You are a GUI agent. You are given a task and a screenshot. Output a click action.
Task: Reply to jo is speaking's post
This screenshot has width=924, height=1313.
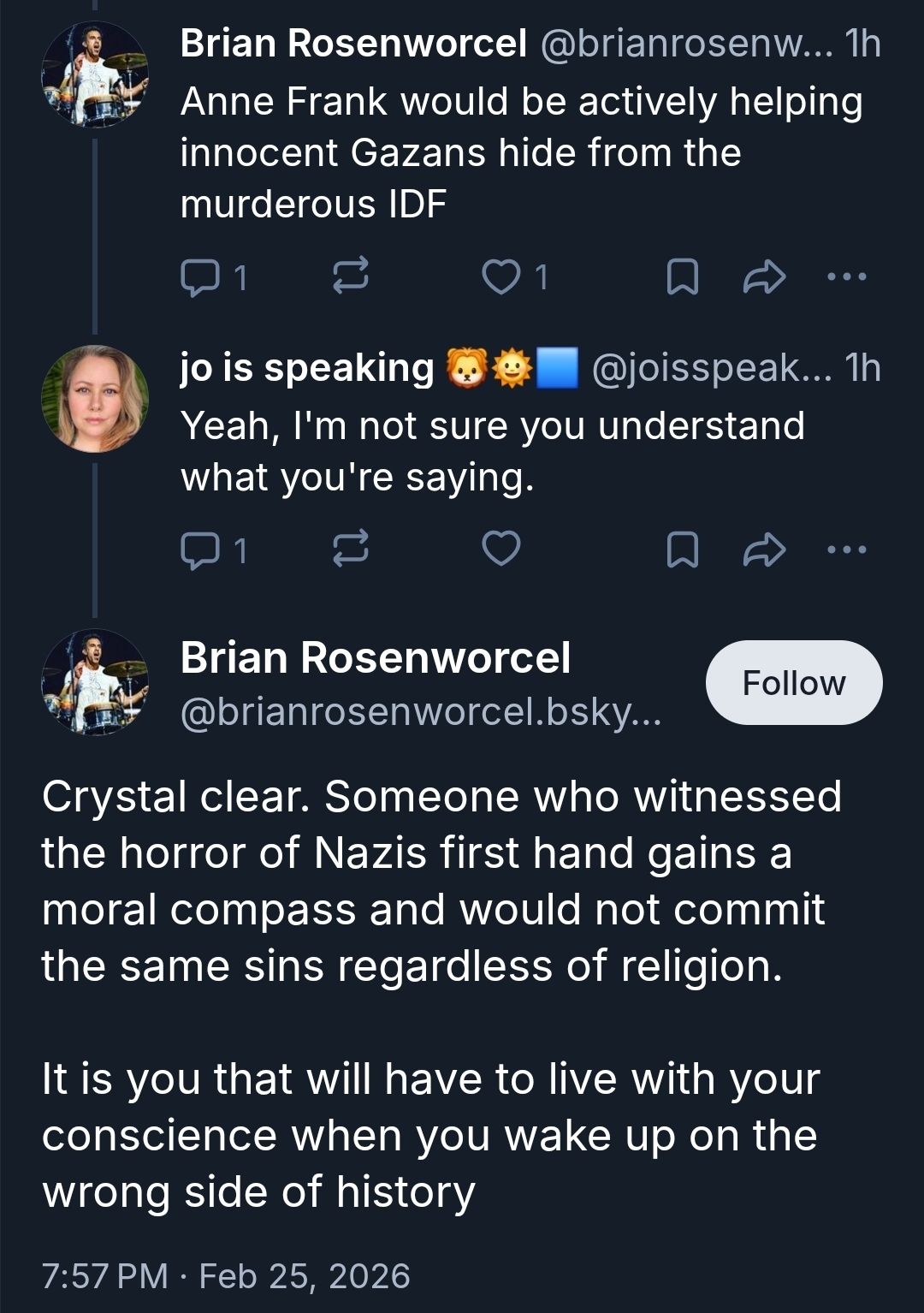coord(200,550)
